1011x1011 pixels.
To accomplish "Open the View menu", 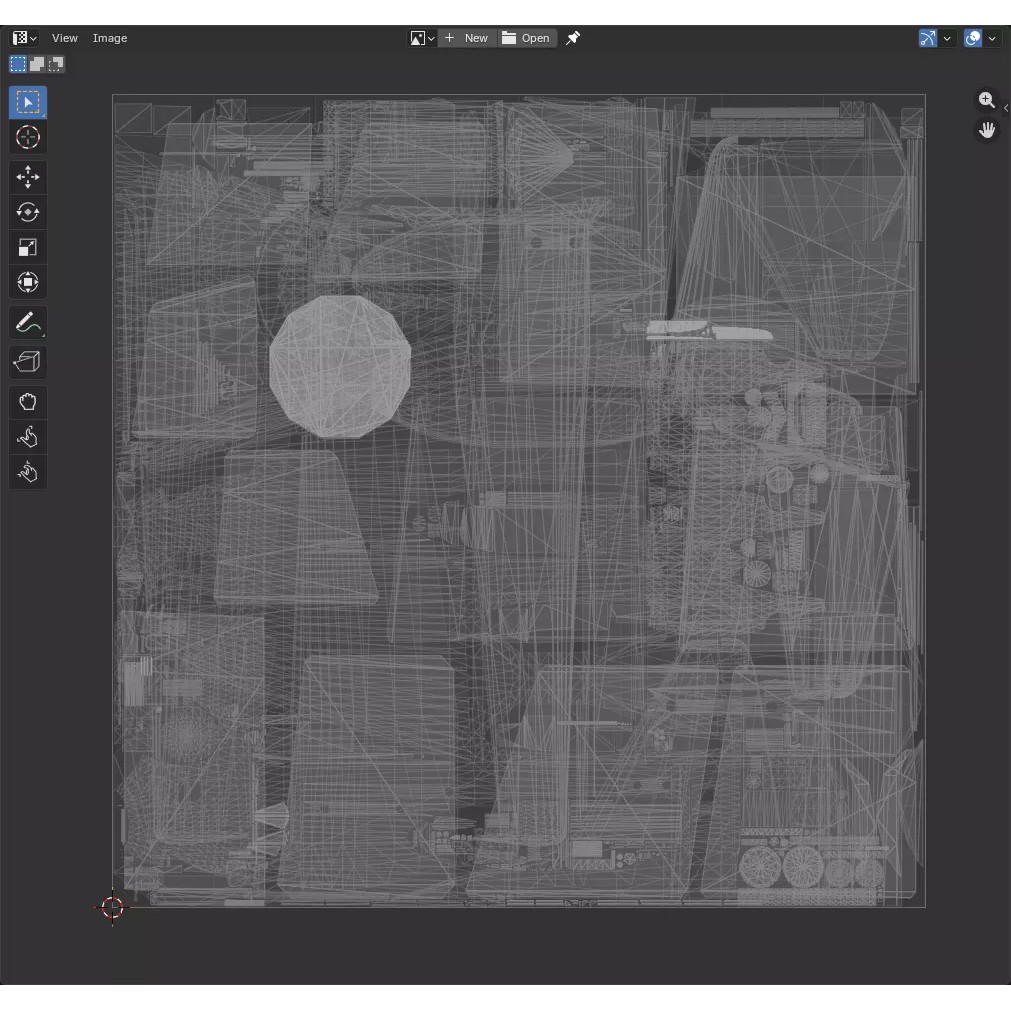I will [65, 38].
